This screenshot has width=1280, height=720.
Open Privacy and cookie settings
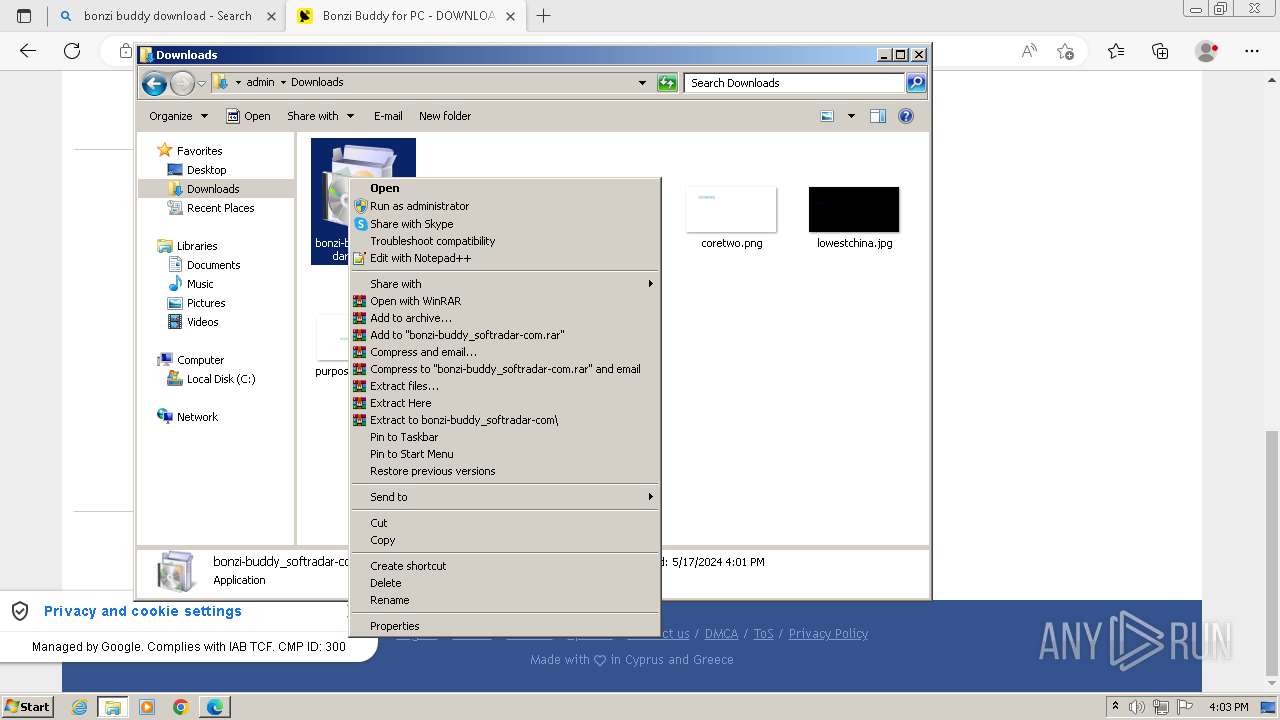[143, 611]
